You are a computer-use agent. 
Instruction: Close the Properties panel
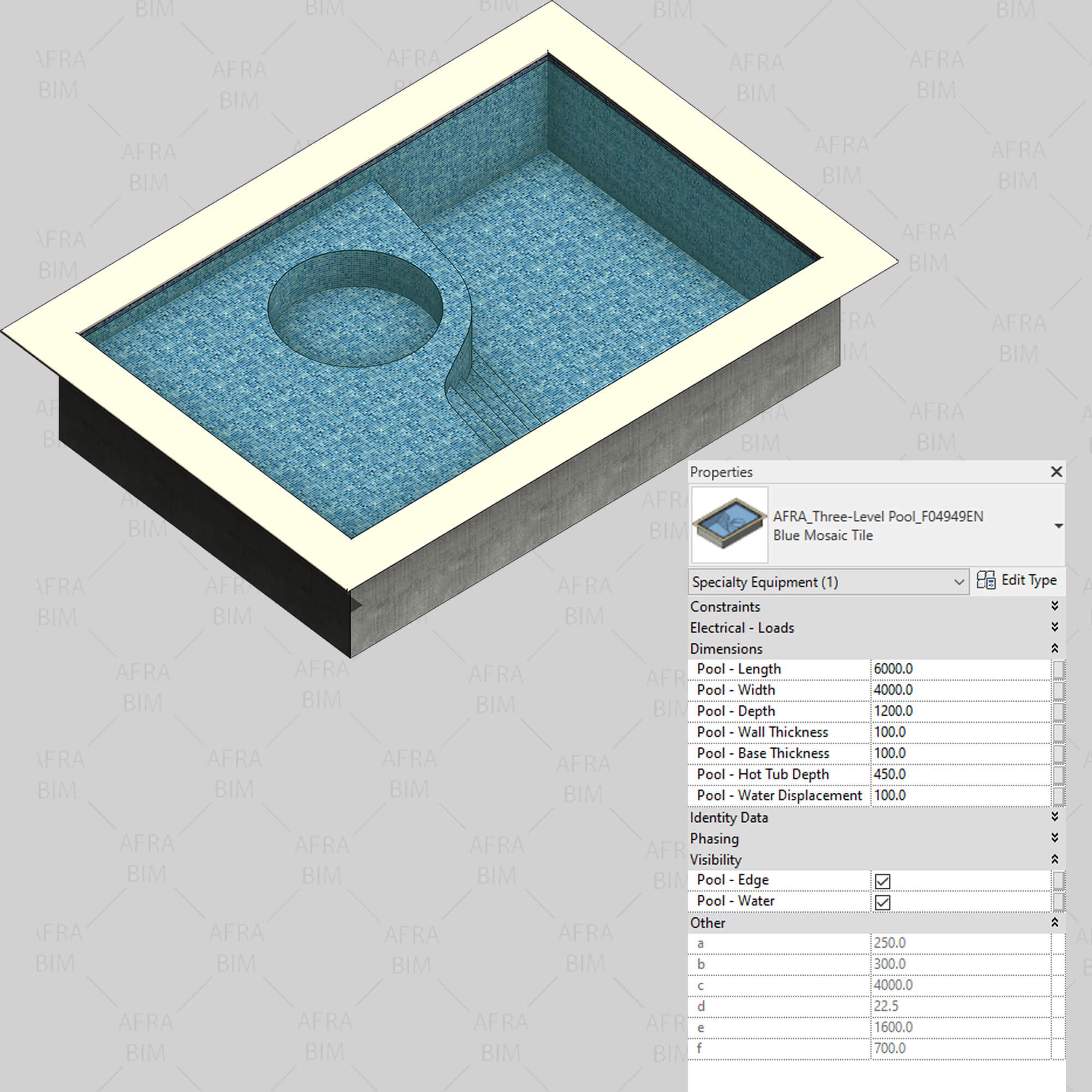click(x=1056, y=472)
